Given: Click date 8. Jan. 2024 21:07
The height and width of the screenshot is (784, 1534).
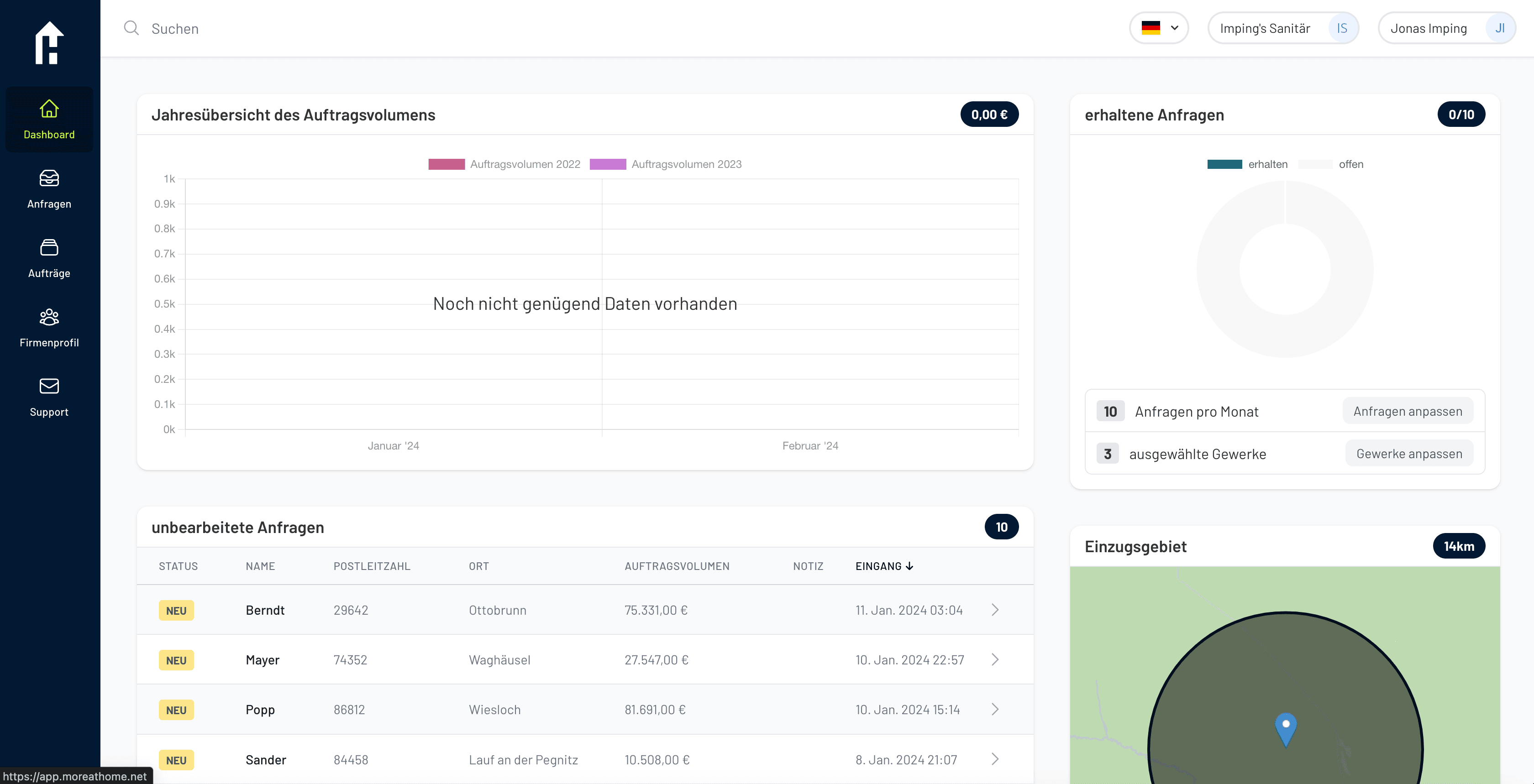Looking at the screenshot, I should 906,760.
